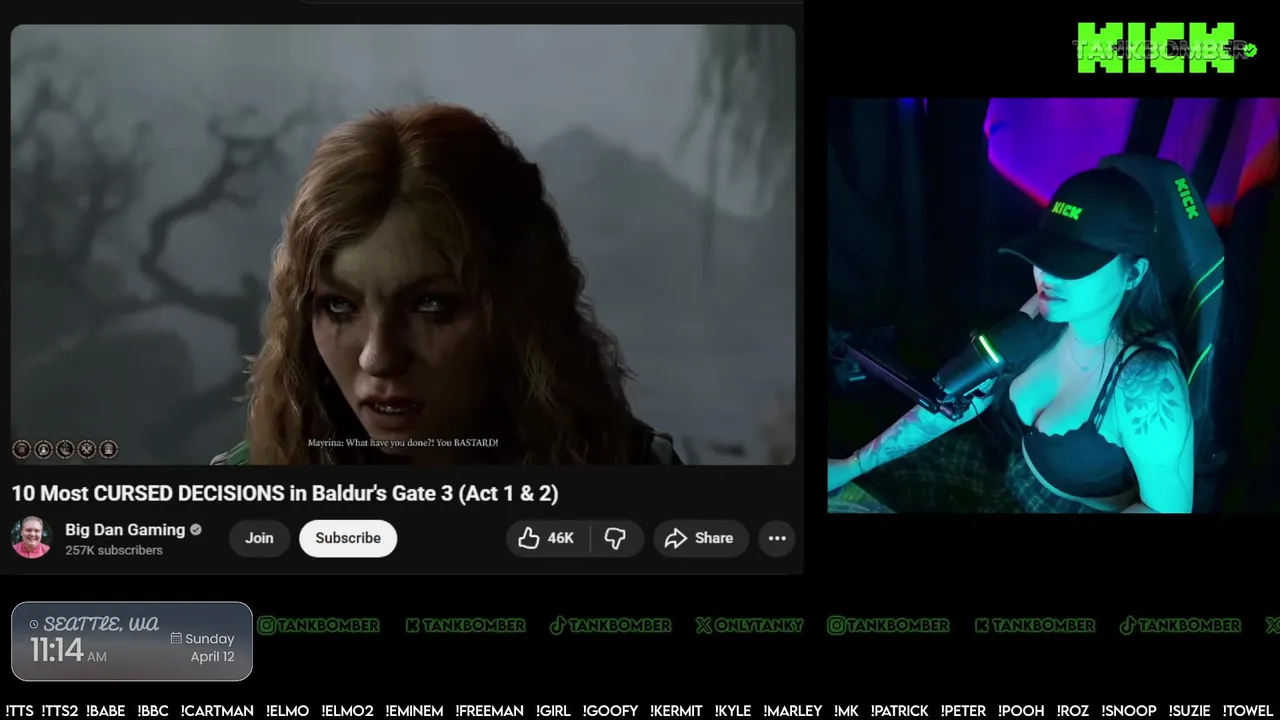The width and height of the screenshot is (1280, 720).
Task: Click the clock icon beside Seattle, WA
Action: (34, 624)
